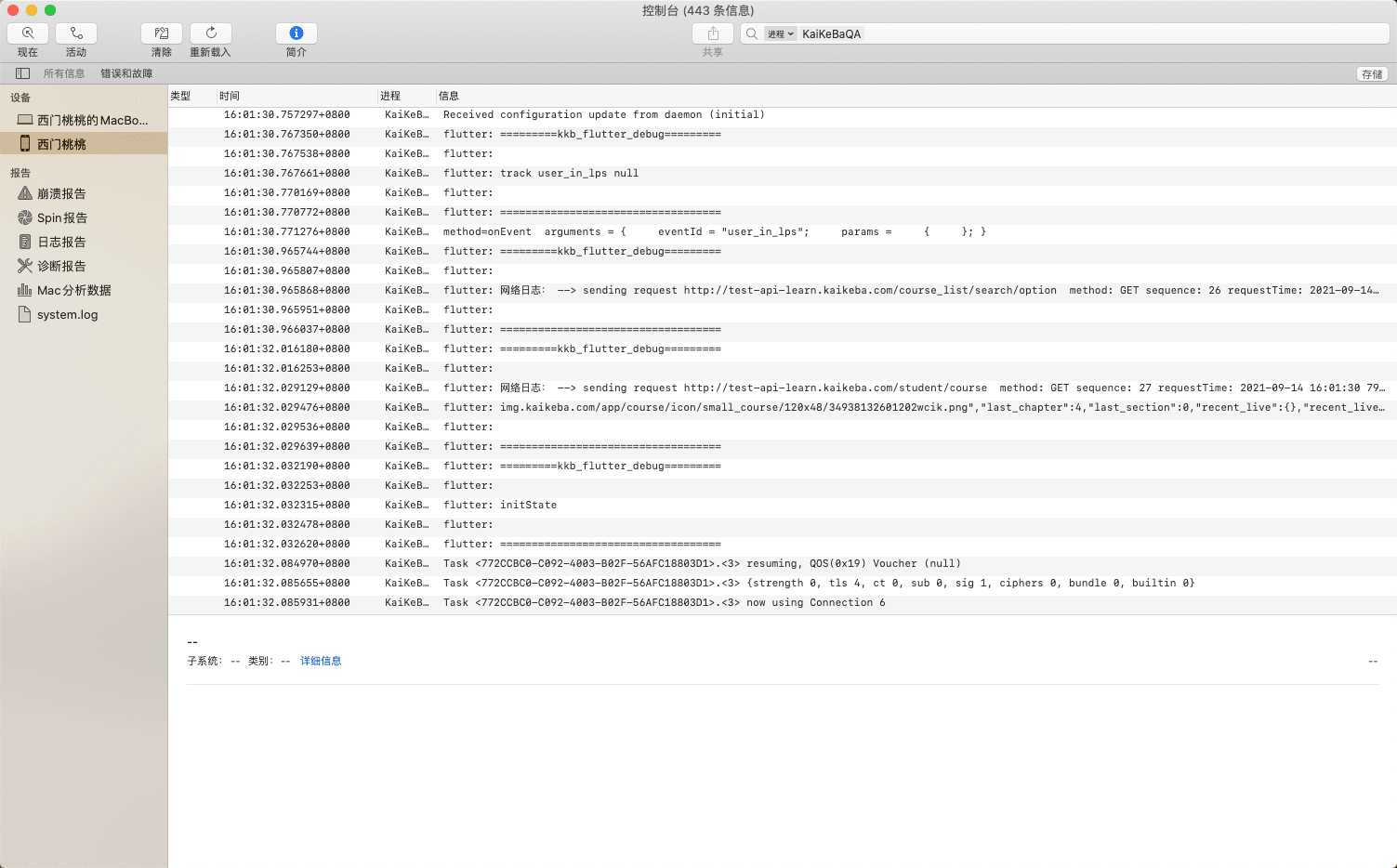Click the 重新载入 (Reload) toolbar icon
1397x868 pixels.
click(211, 33)
